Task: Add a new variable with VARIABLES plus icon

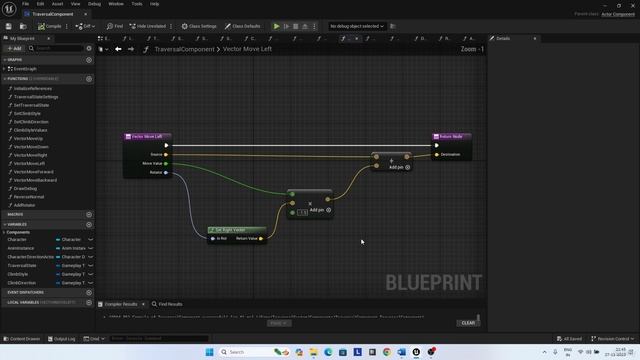Action: pos(89,224)
